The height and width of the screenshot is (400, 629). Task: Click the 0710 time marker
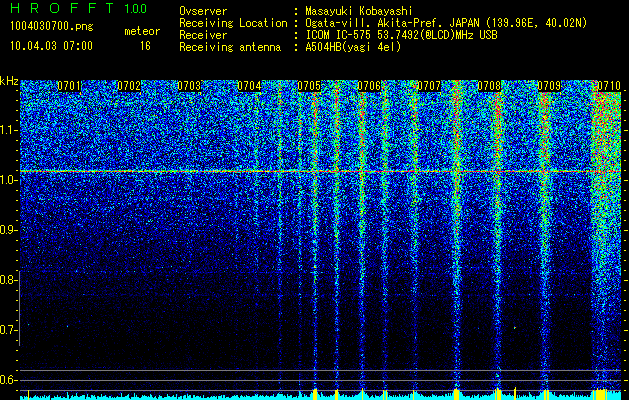pyautogui.click(x=609, y=86)
